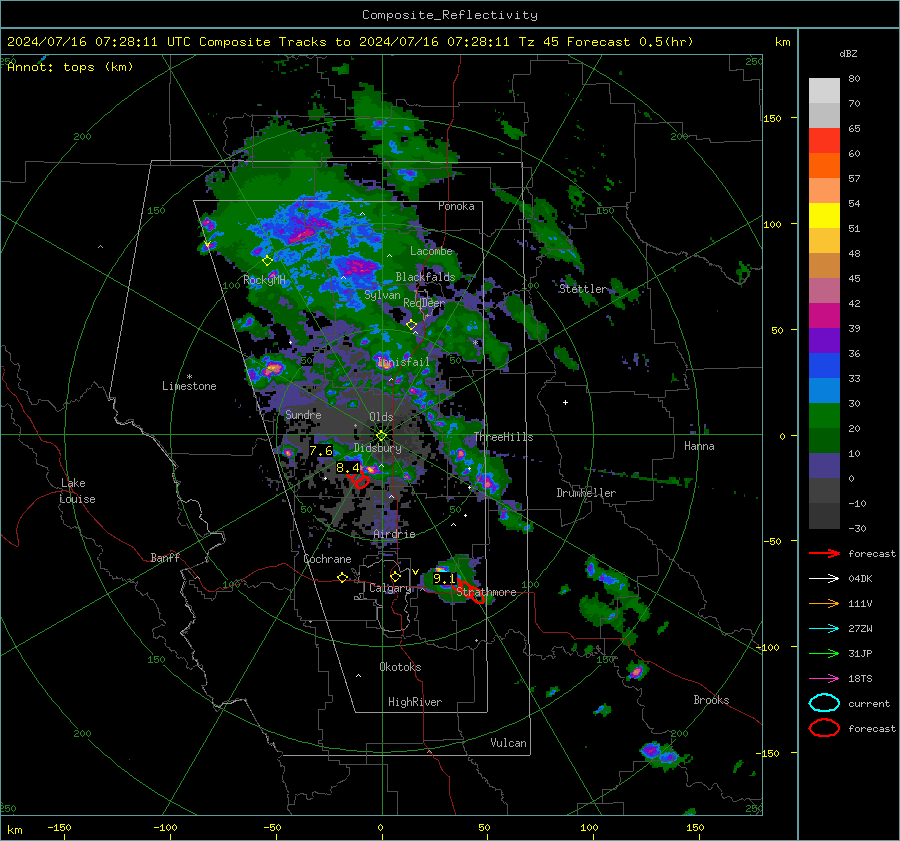The height and width of the screenshot is (841, 900).
Task: Click the Vulcan town label
Action: point(509,743)
